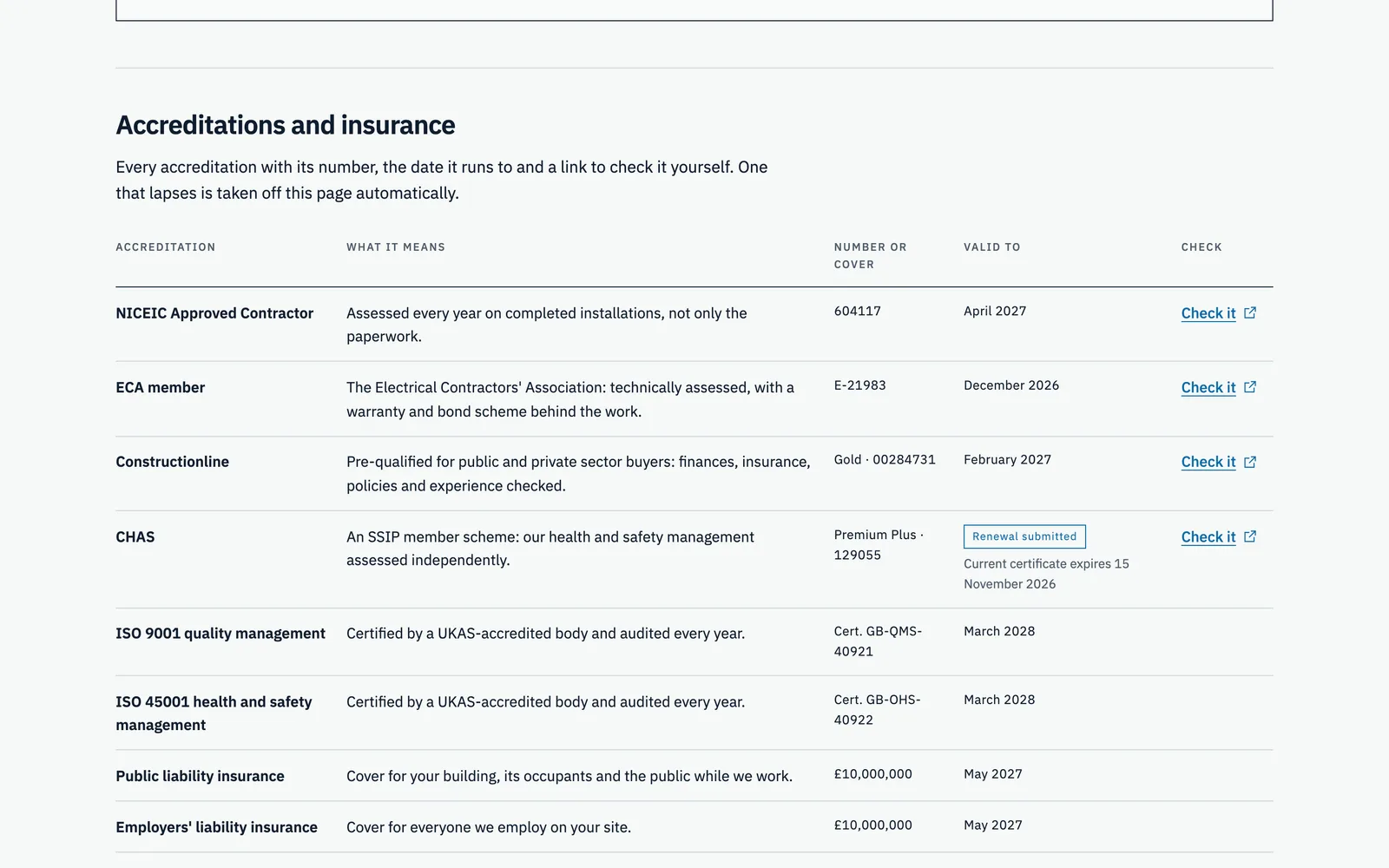
Task: Click the 'Cert. GB-QMS-40921' certificate number
Action: pyautogui.click(x=878, y=641)
